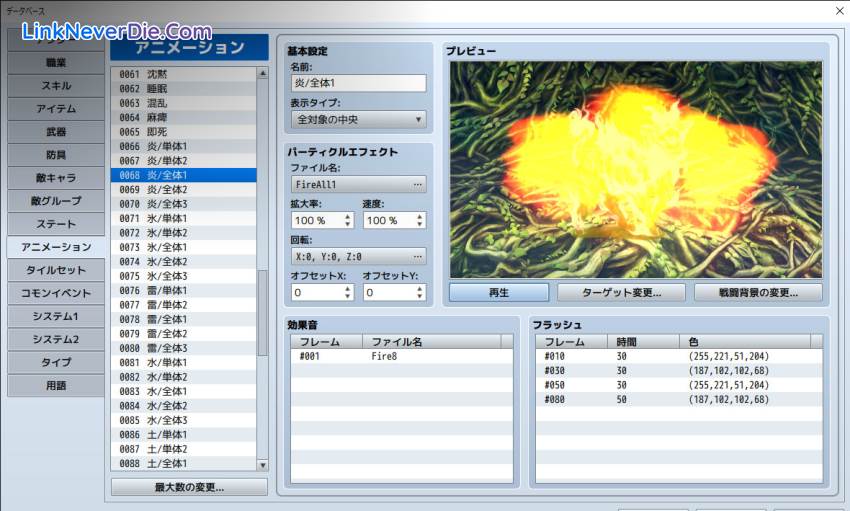Click the ターゲット変更 button
Image resolution: width=850 pixels, height=511 pixels.
621,293
